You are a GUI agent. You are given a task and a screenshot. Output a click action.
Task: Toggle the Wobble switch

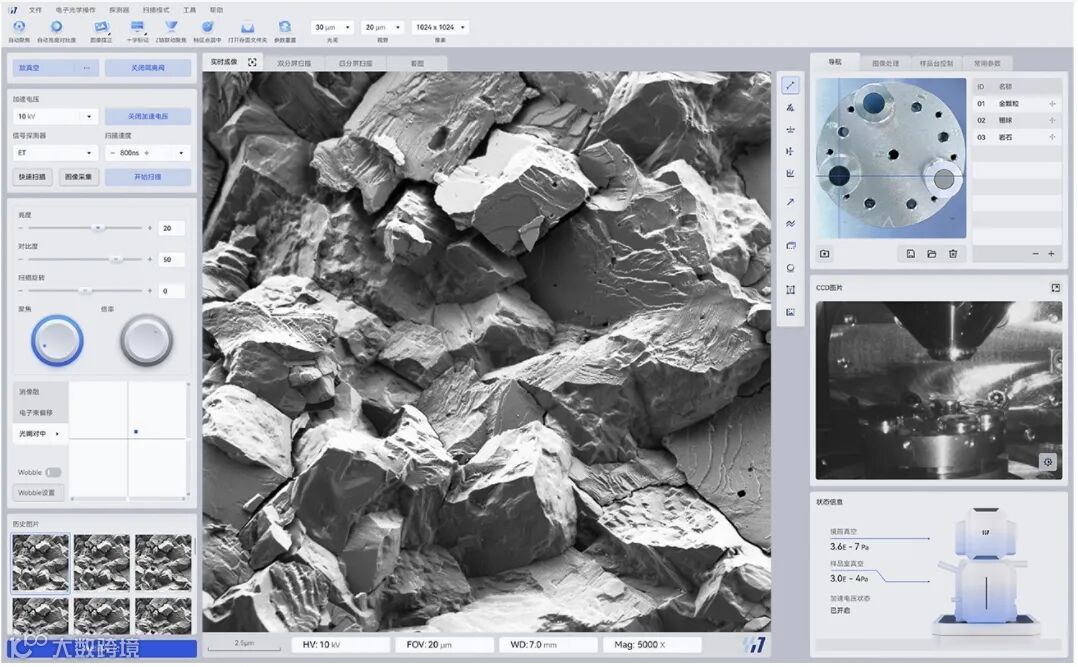point(53,472)
